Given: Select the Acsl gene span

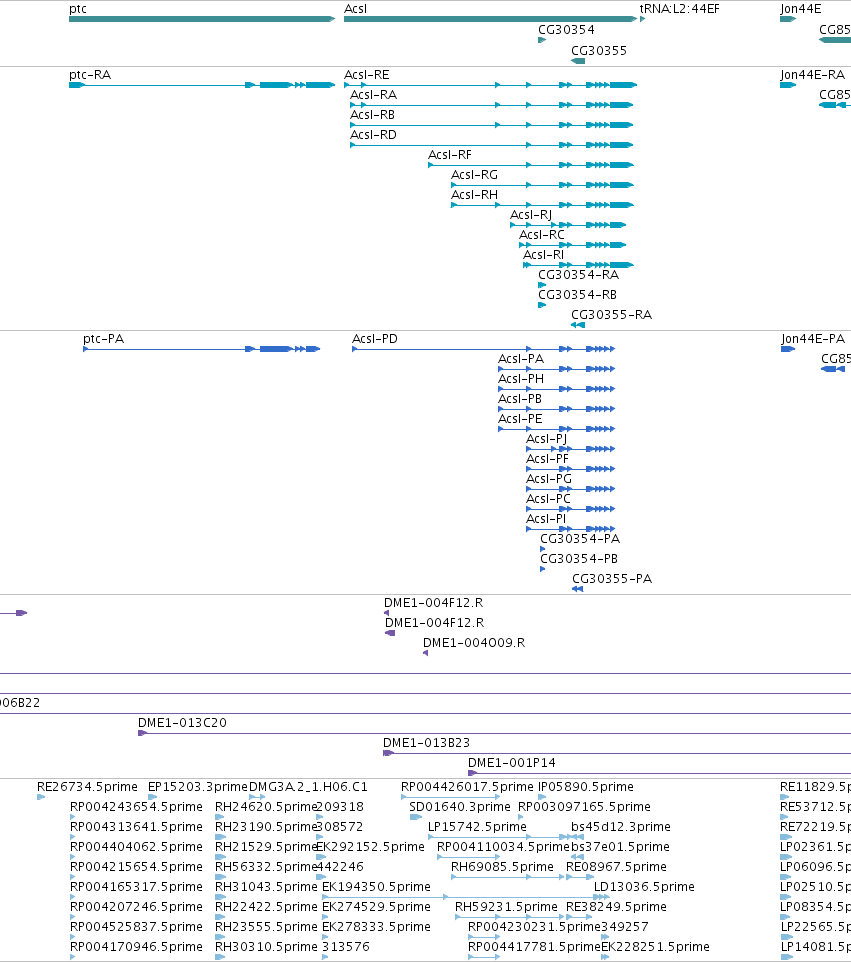Looking at the screenshot, I should tap(490, 19).
